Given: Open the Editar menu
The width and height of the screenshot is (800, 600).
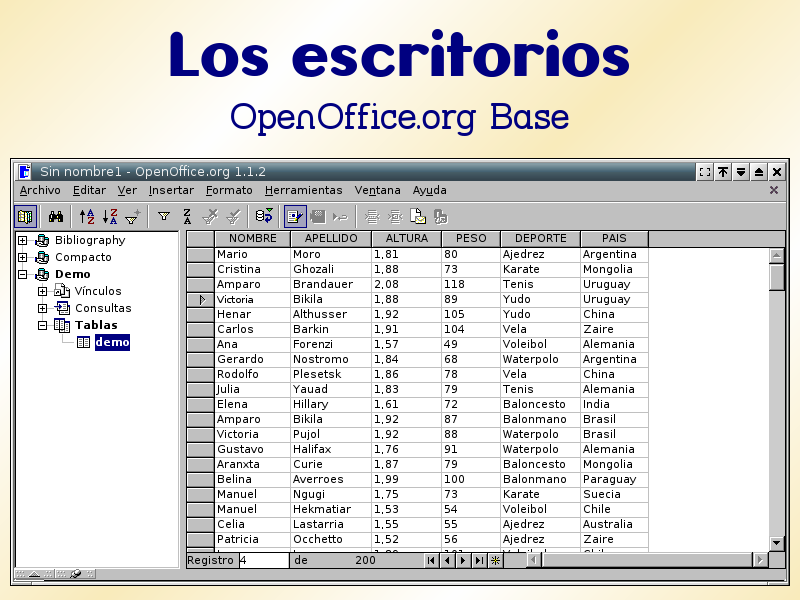Looking at the screenshot, I should point(89,190).
